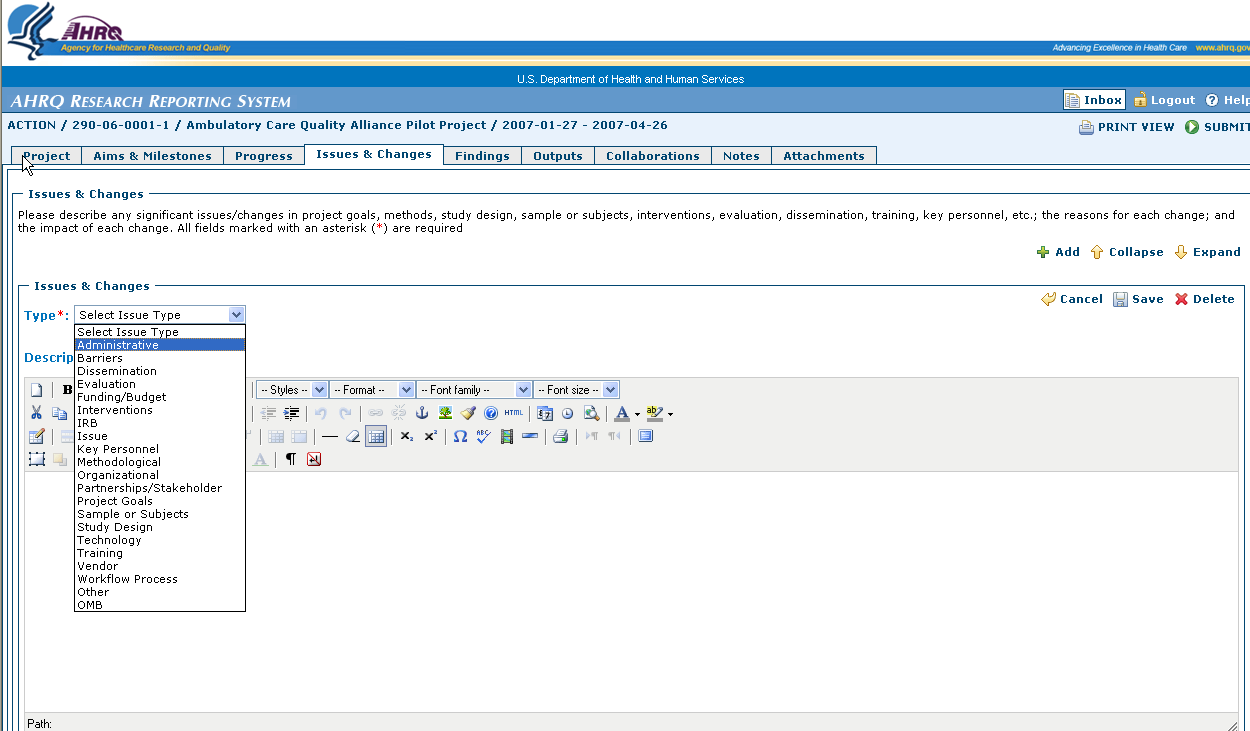Insert an anchor using anchor icon
This screenshot has width=1250, height=731.
(422, 413)
